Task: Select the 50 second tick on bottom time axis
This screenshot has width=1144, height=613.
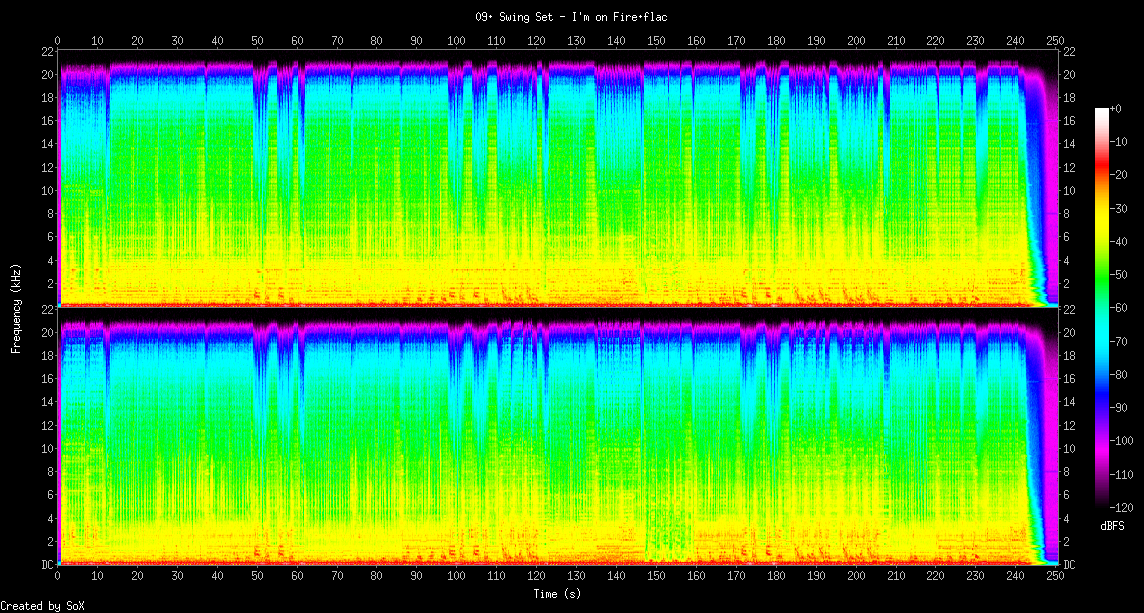Action: [x=257, y=577]
